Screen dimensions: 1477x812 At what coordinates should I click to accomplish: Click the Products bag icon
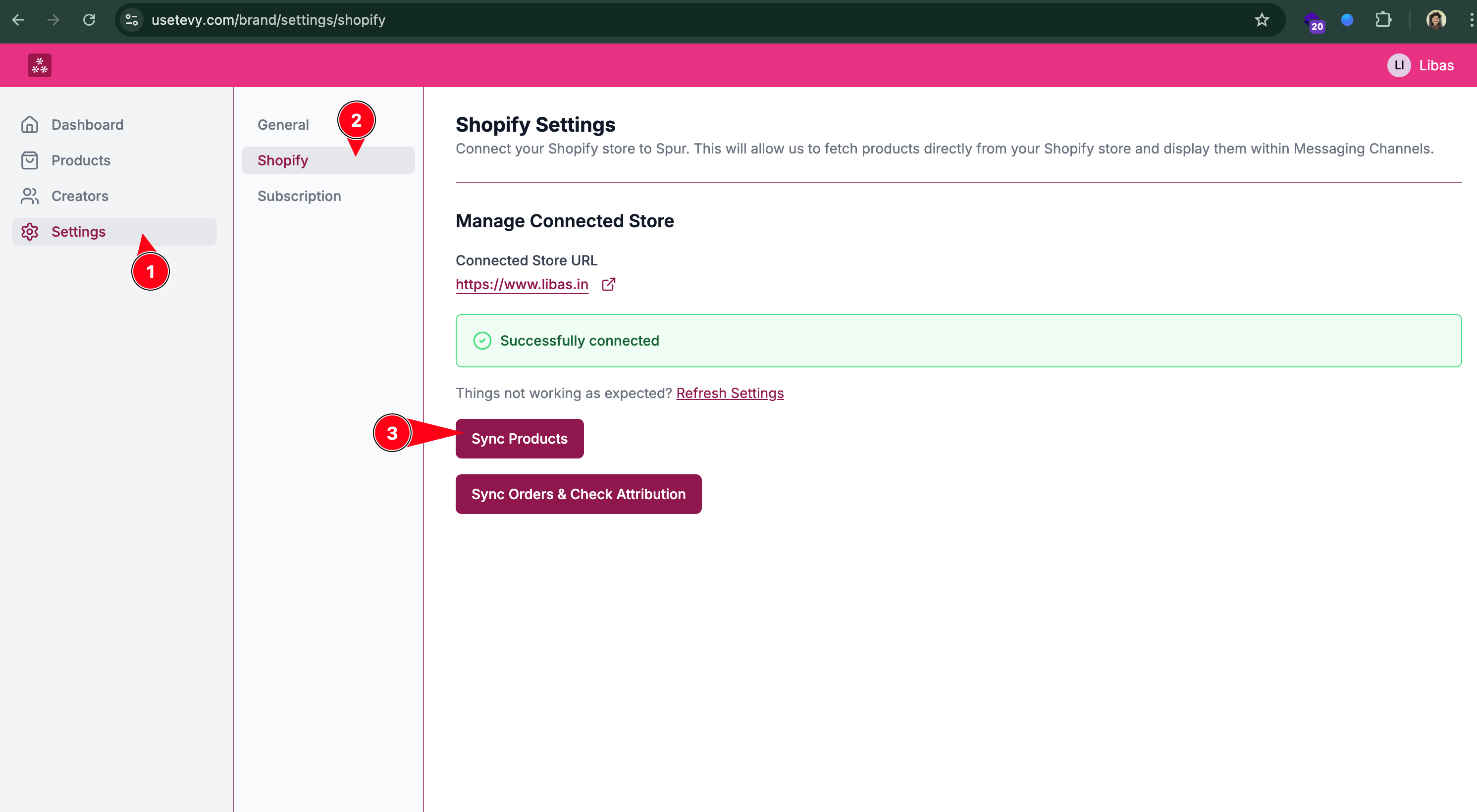click(x=30, y=160)
